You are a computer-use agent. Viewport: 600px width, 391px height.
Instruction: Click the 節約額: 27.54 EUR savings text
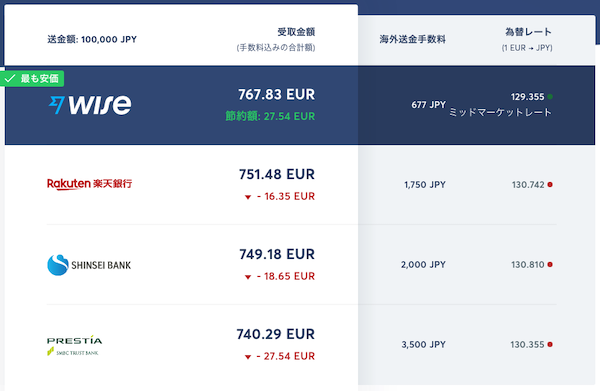(270, 116)
